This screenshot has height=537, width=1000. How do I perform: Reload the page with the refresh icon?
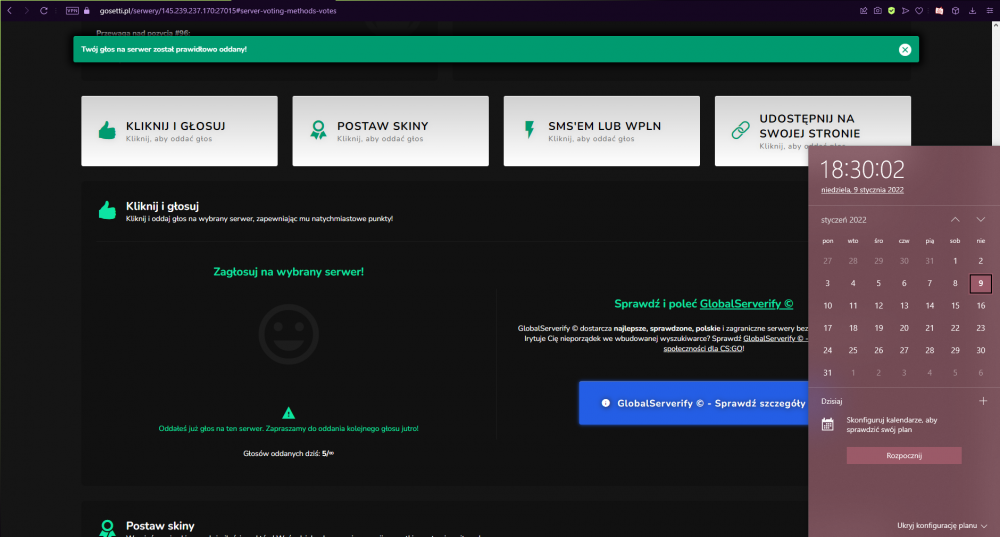click(x=44, y=11)
